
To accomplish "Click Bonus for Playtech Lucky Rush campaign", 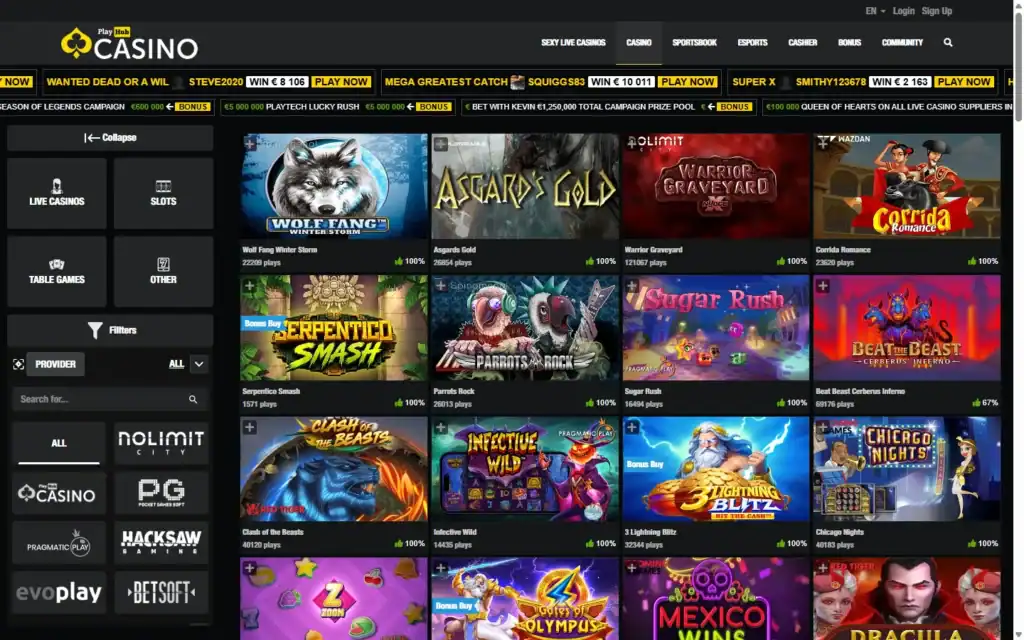I will pos(434,106).
